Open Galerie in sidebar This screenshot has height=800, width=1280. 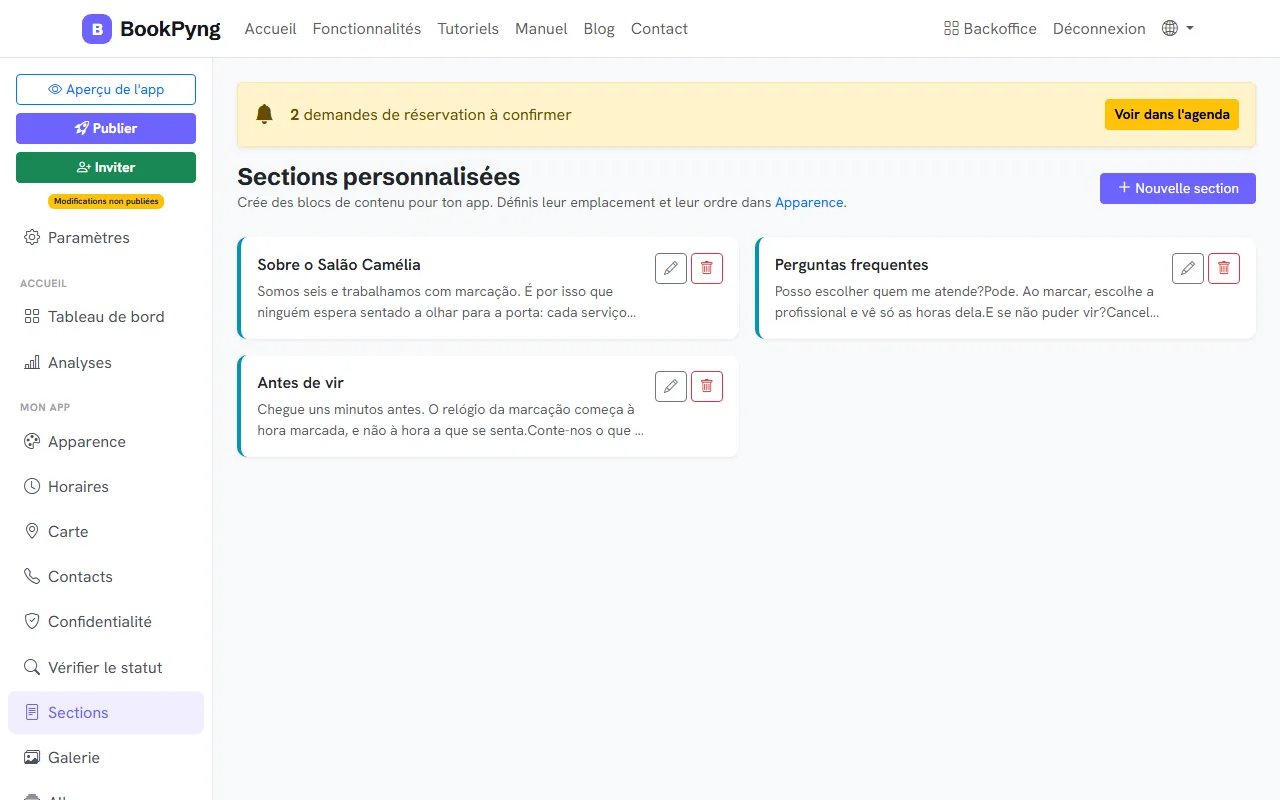coord(106,758)
